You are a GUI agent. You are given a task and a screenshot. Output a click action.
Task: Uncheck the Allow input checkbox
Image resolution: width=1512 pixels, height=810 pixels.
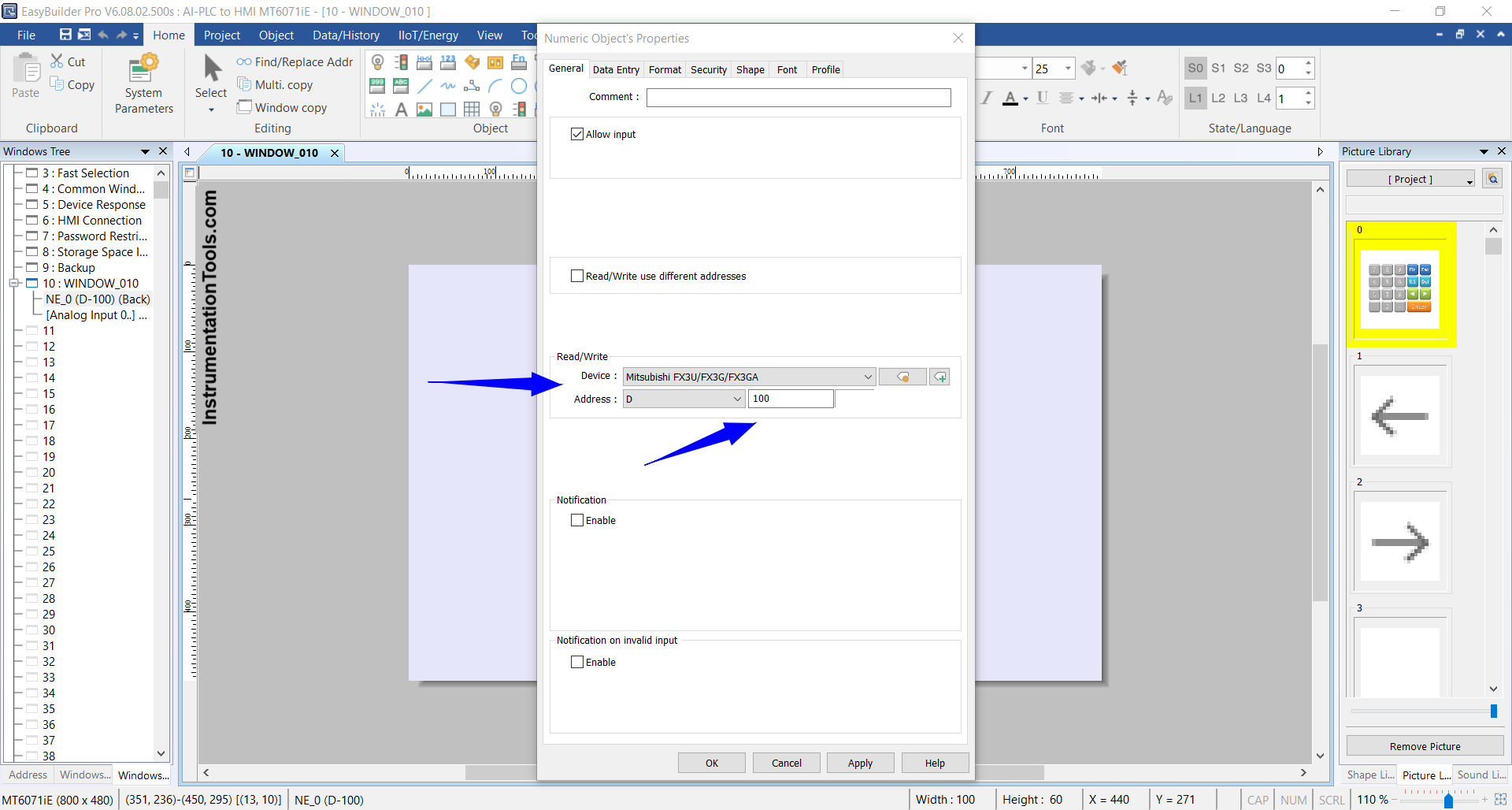(x=577, y=134)
